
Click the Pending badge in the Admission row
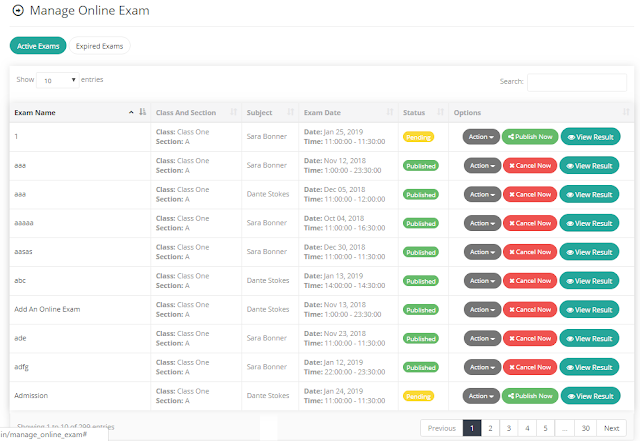(418, 396)
